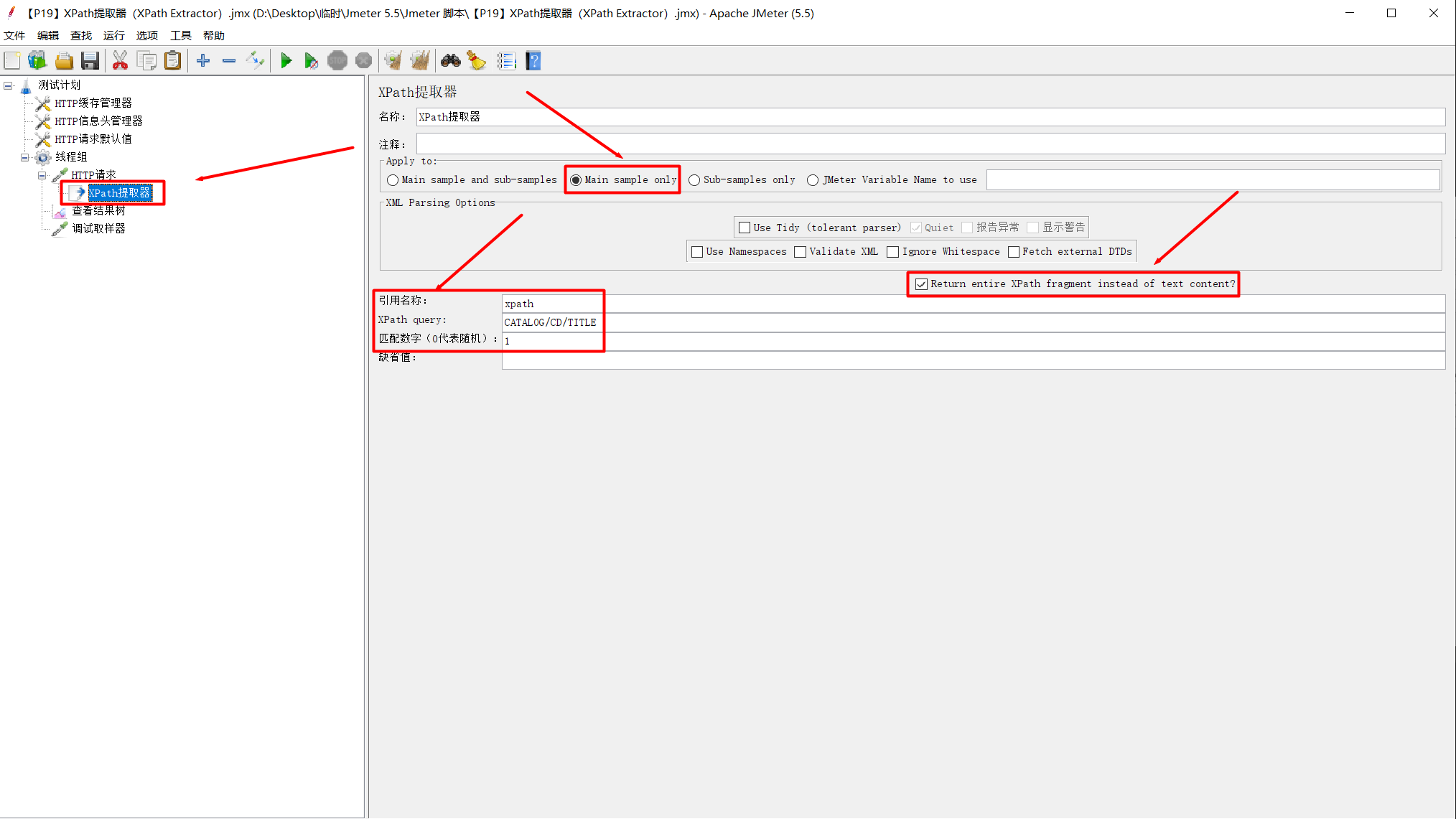This screenshot has width=1456, height=819.
Task: Collapse the 线程组 tree node
Action: pyautogui.click(x=24, y=156)
